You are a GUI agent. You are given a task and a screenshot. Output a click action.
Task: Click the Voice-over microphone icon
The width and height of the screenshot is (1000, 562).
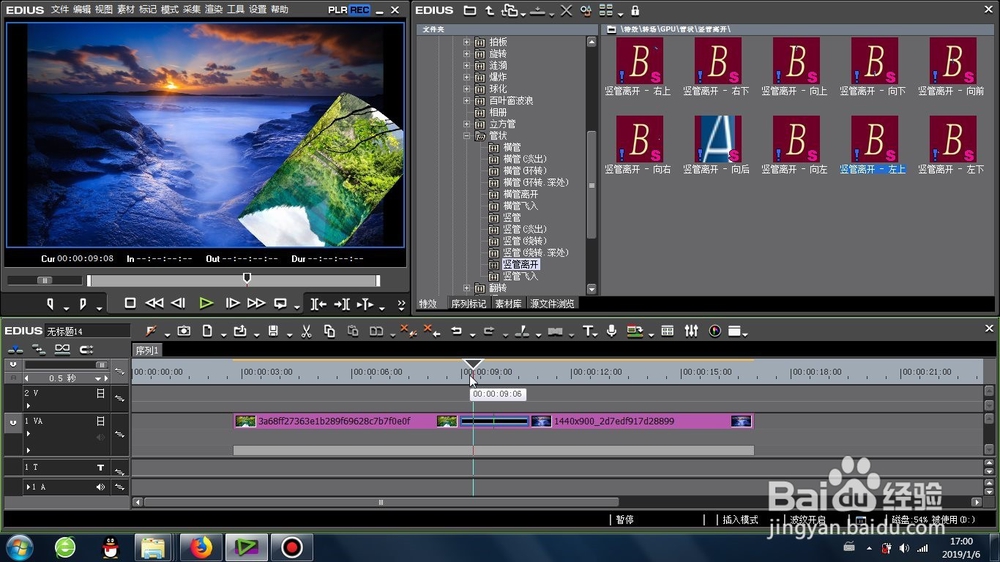pyautogui.click(x=612, y=331)
